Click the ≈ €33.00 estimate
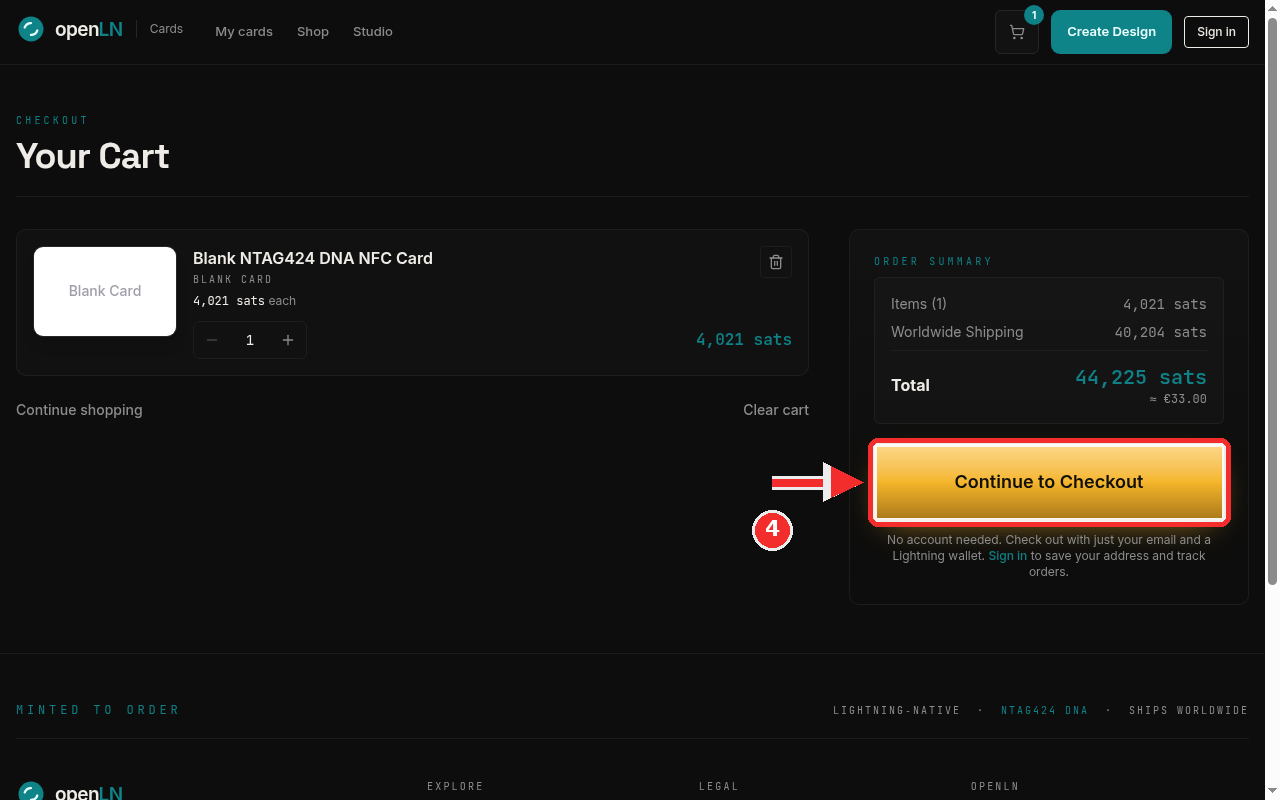Screen dimensions: 1280x800 pyautogui.click(x=1178, y=399)
